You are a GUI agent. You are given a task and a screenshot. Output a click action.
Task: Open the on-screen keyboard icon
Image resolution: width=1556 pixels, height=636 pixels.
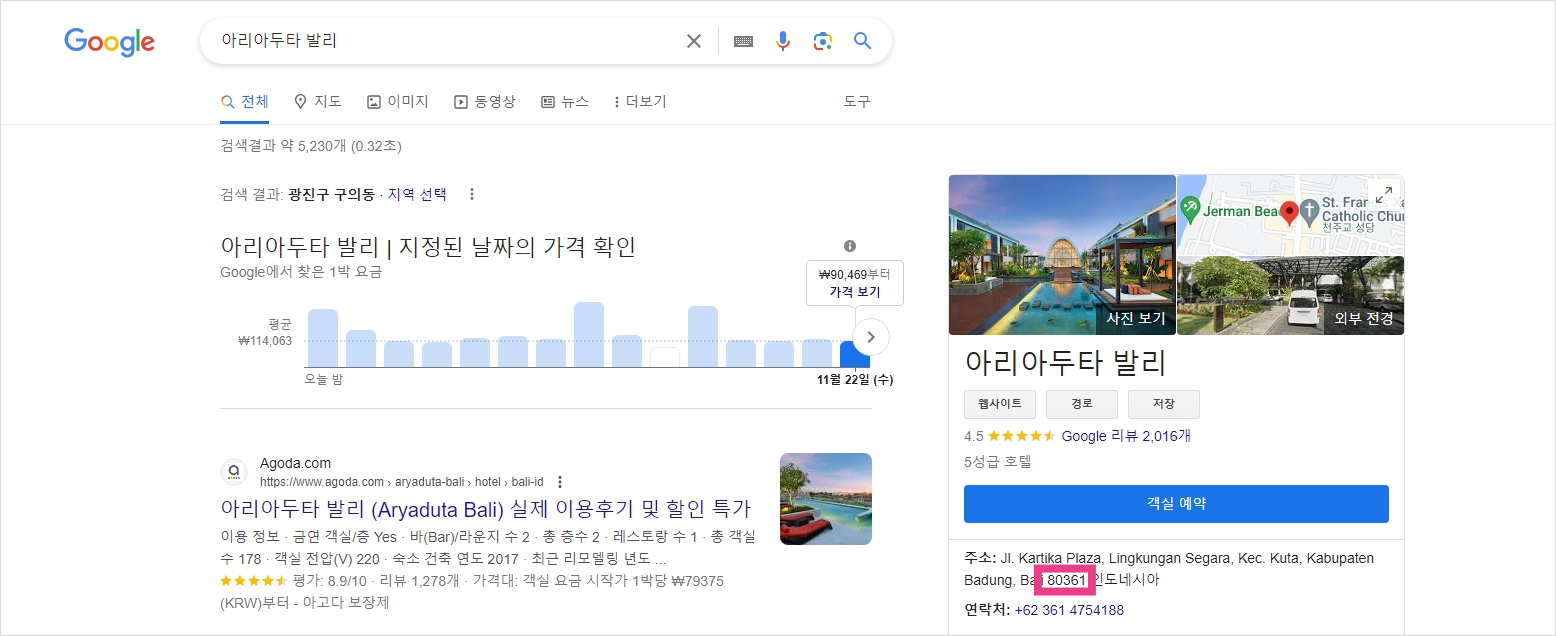point(742,41)
